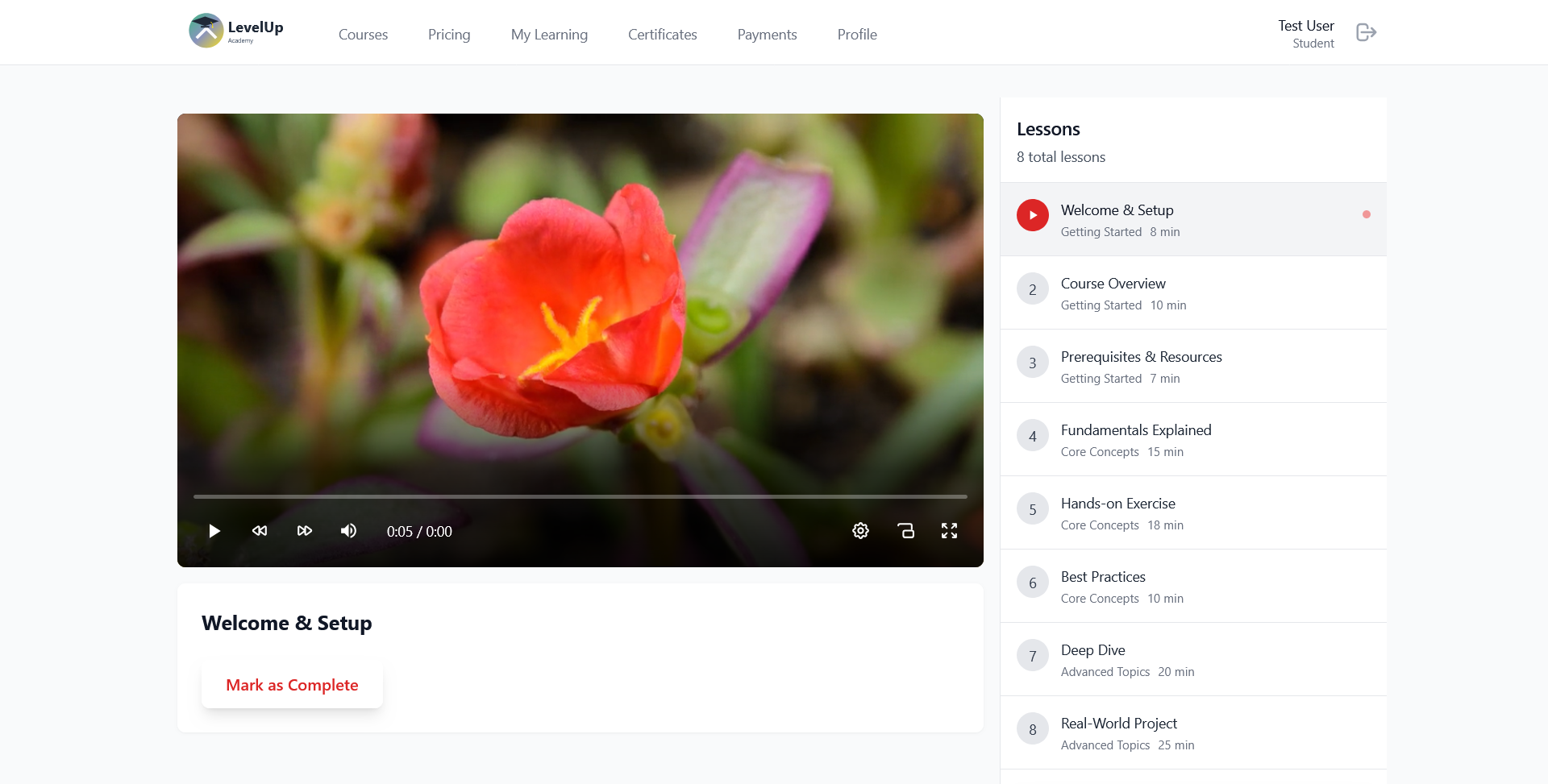Screen dimensions: 1548x784
Task: Open the Fundamentals Explained lesson
Action: (1135, 431)
